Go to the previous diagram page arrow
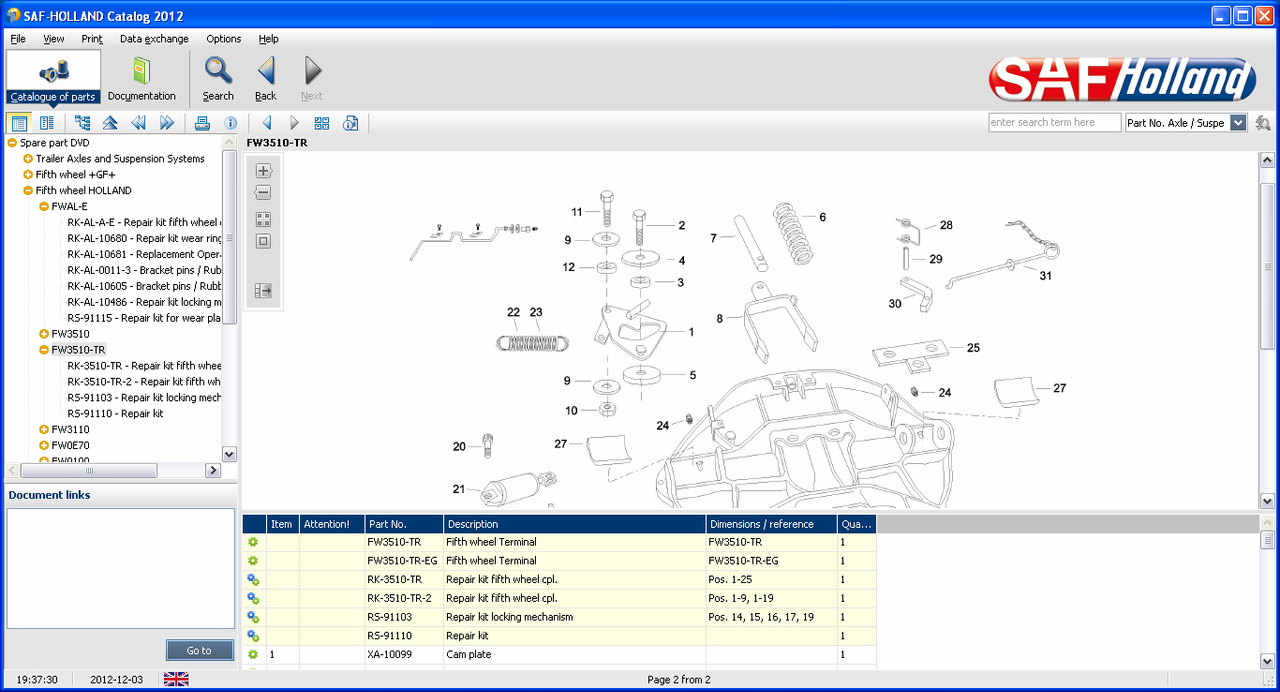Viewport: 1280px width, 692px height. (x=266, y=123)
